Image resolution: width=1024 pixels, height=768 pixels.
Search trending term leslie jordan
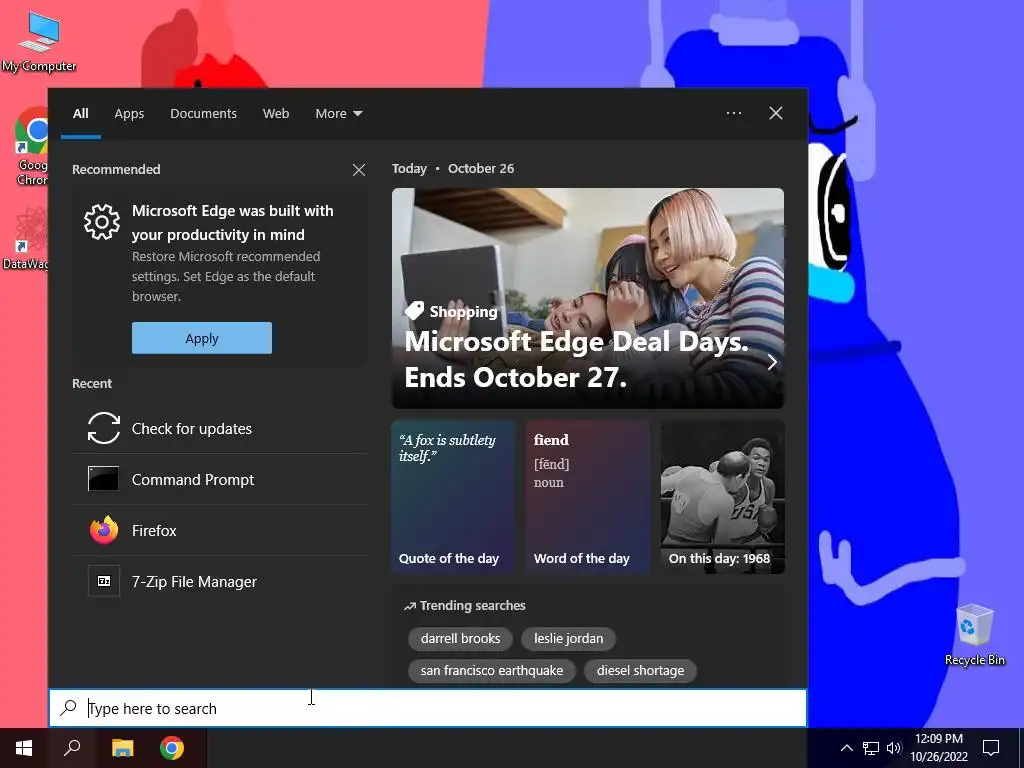point(568,638)
